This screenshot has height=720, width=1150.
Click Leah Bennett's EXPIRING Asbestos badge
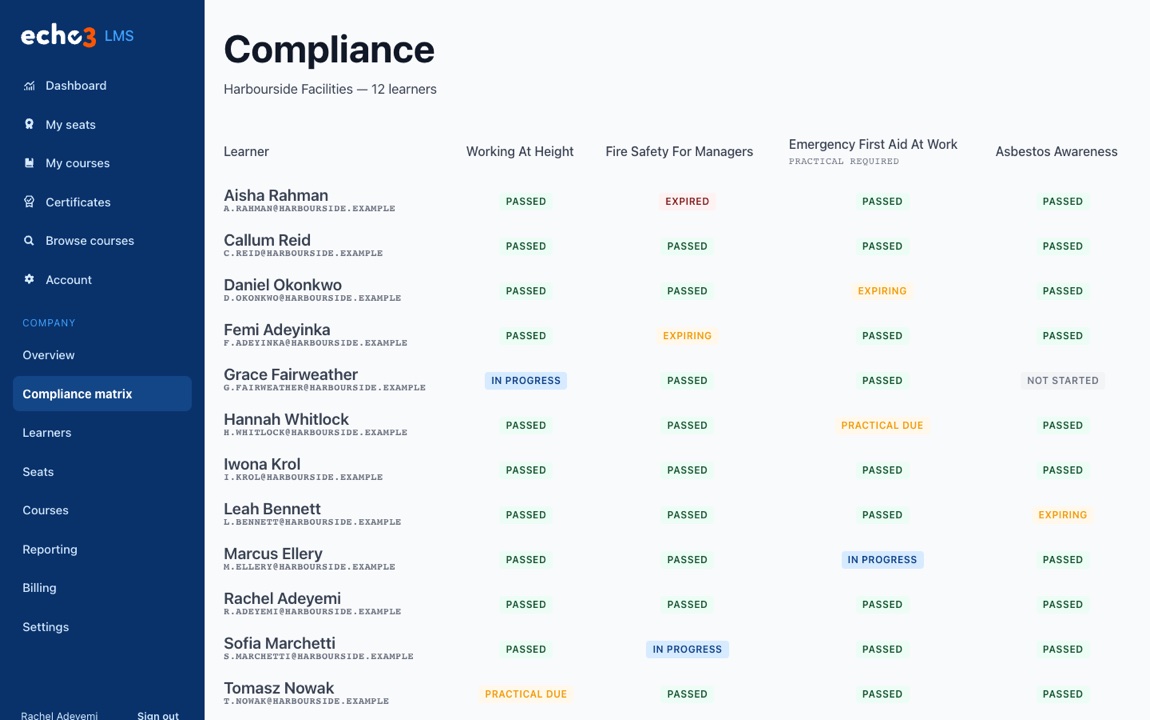[1063, 515]
